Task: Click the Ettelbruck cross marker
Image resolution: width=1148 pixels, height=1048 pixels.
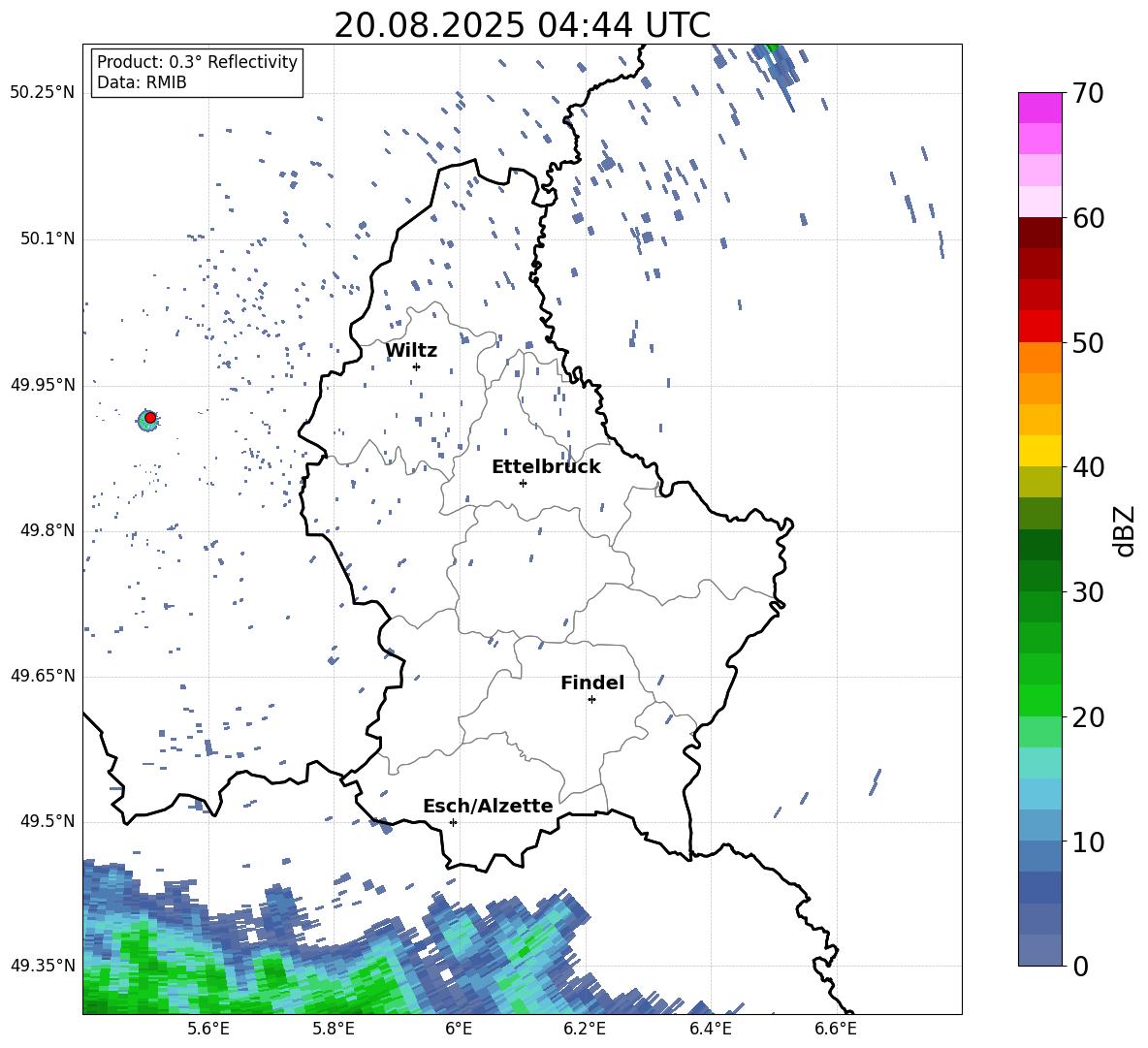Action: pyautogui.click(x=523, y=483)
